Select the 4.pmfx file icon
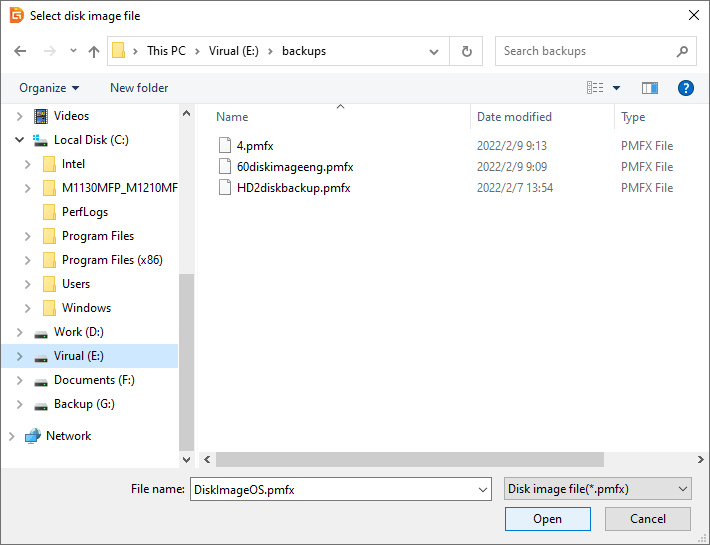The image size is (710, 545). (x=225, y=145)
